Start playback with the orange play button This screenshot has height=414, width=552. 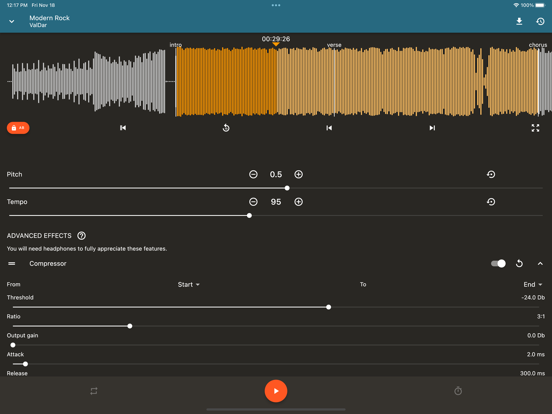(276, 391)
